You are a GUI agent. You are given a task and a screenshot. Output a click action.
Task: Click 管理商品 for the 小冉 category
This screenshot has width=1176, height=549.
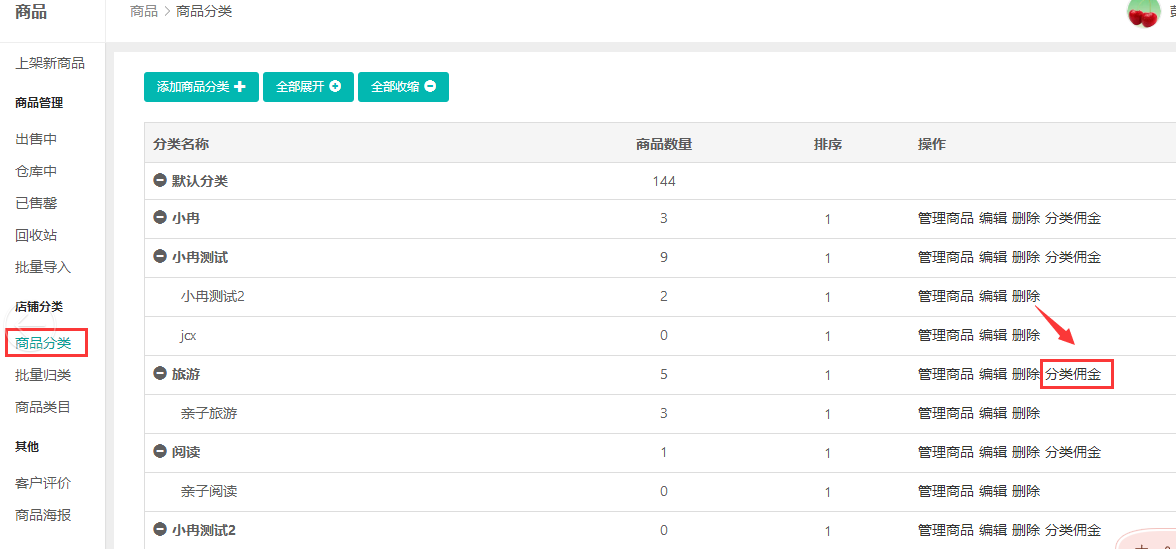pyautogui.click(x=945, y=218)
